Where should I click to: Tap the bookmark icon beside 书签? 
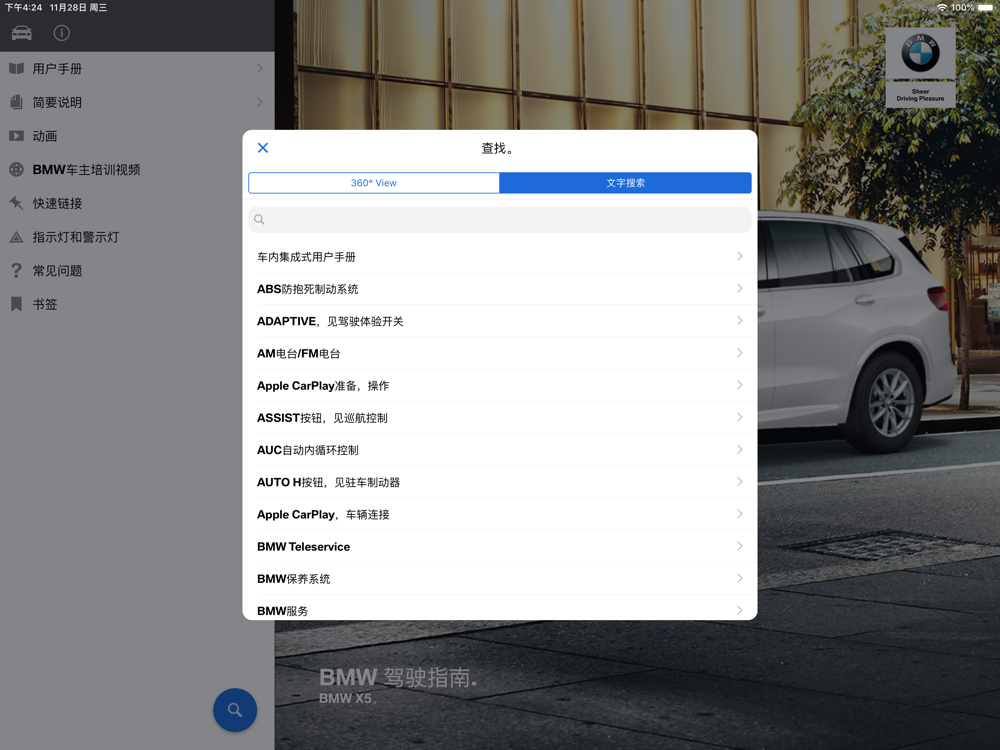click(x=17, y=304)
